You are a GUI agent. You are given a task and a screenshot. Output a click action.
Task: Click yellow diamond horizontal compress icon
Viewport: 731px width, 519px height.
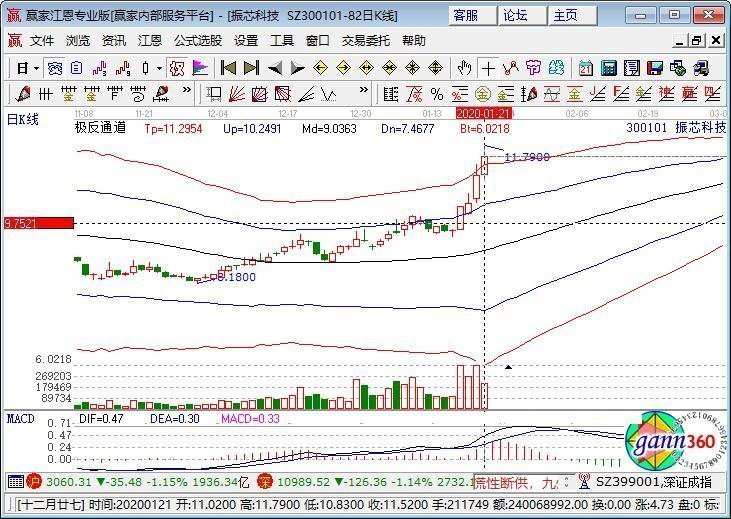pyautogui.click(x=389, y=69)
